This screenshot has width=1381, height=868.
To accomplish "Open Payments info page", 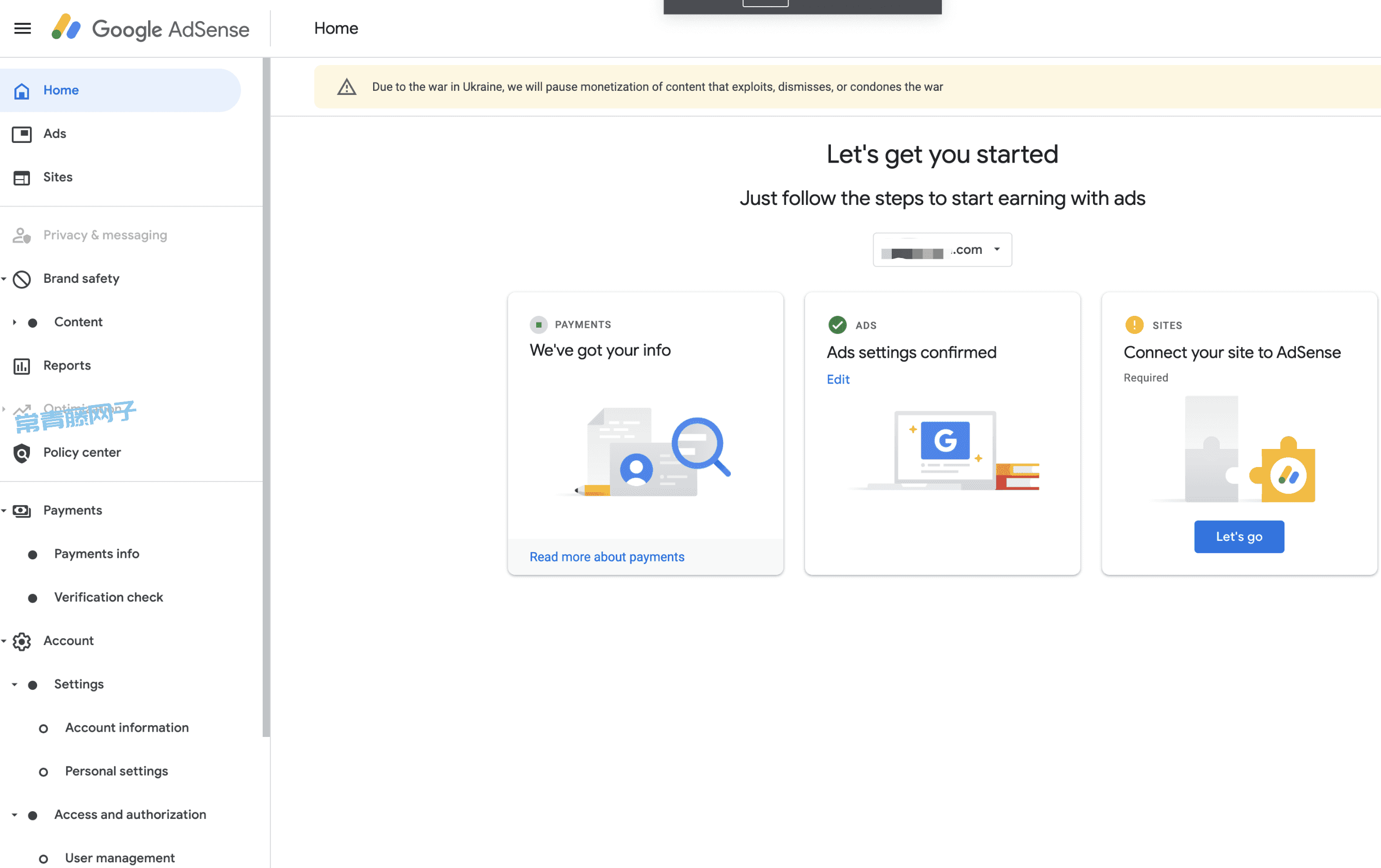I will tap(97, 554).
